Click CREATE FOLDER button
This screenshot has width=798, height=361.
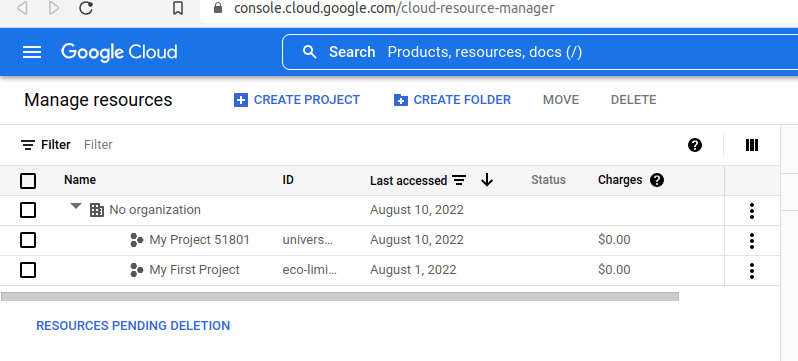coord(452,100)
